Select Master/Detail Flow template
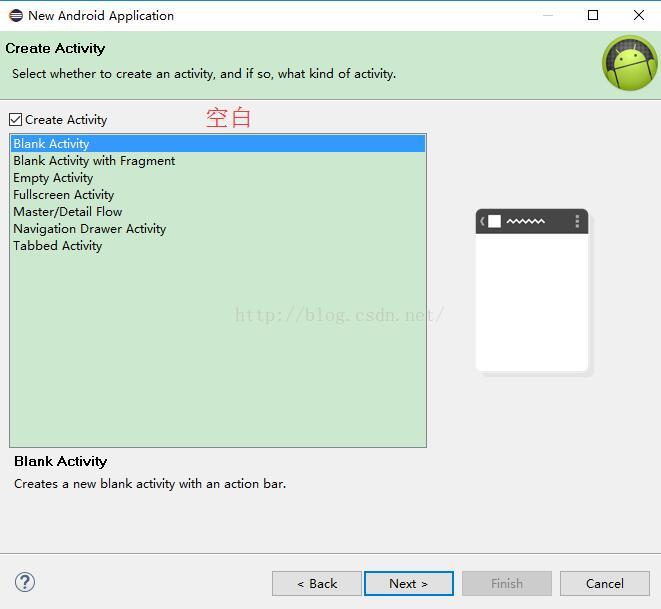Image resolution: width=661 pixels, height=609 pixels. coord(218,212)
